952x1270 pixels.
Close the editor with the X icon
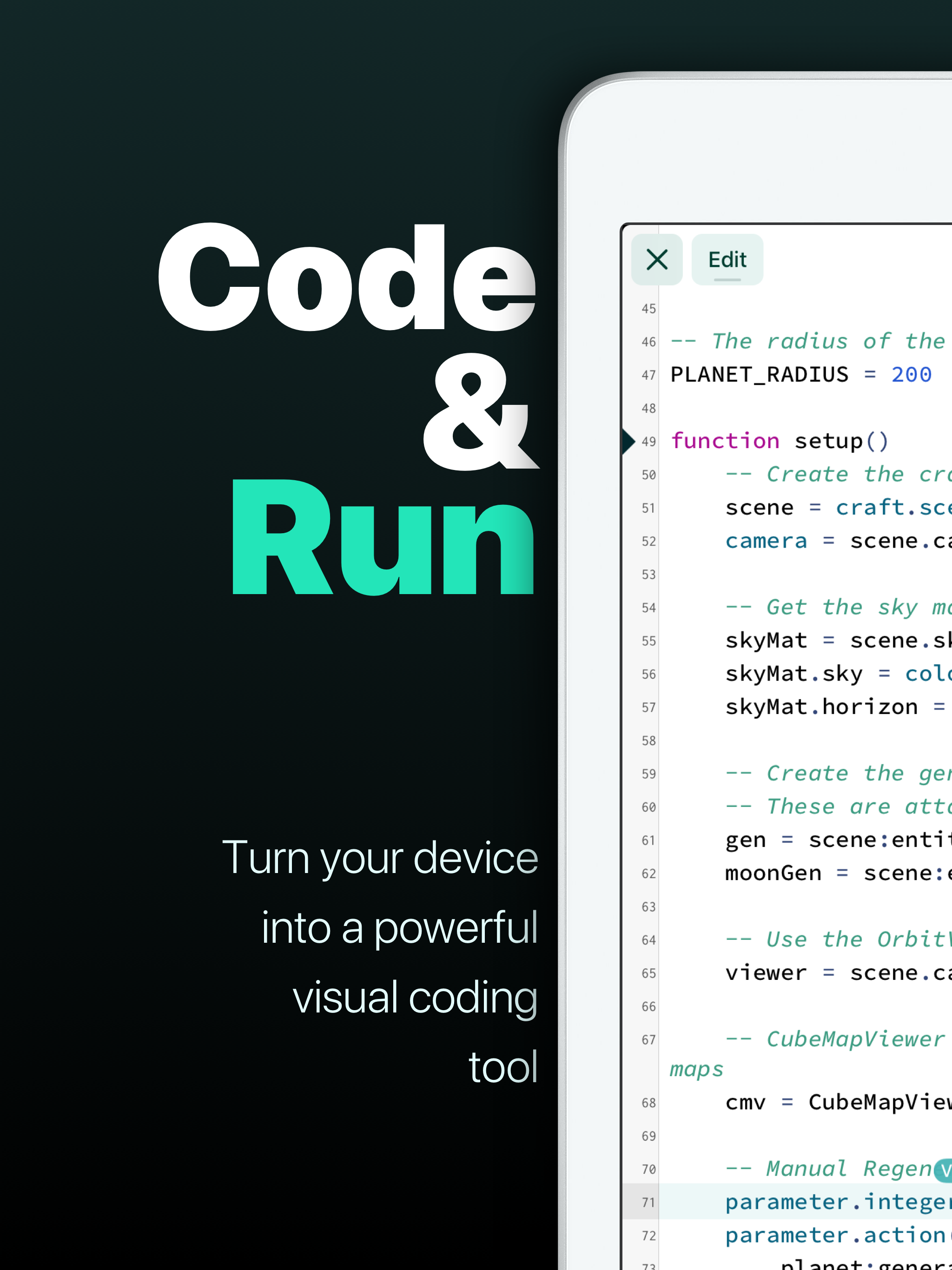point(657,259)
